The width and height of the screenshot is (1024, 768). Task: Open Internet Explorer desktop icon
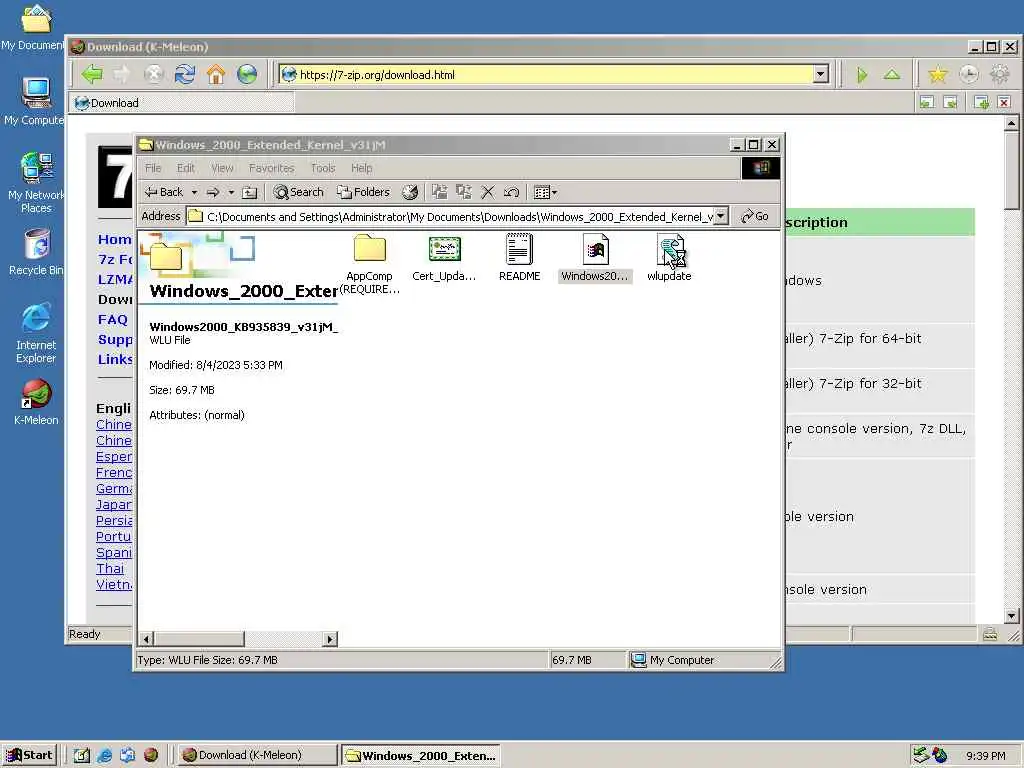[x=36, y=333]
